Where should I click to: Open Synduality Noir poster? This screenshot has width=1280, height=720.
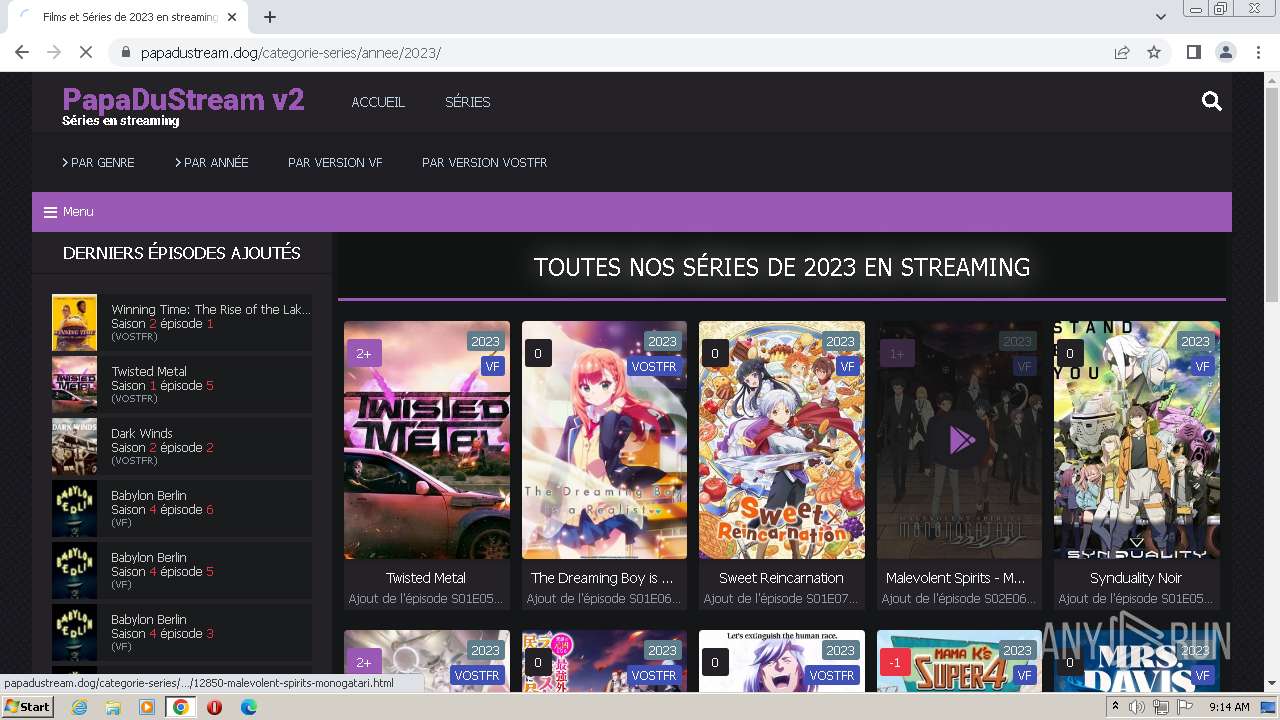click(1137, 440)
